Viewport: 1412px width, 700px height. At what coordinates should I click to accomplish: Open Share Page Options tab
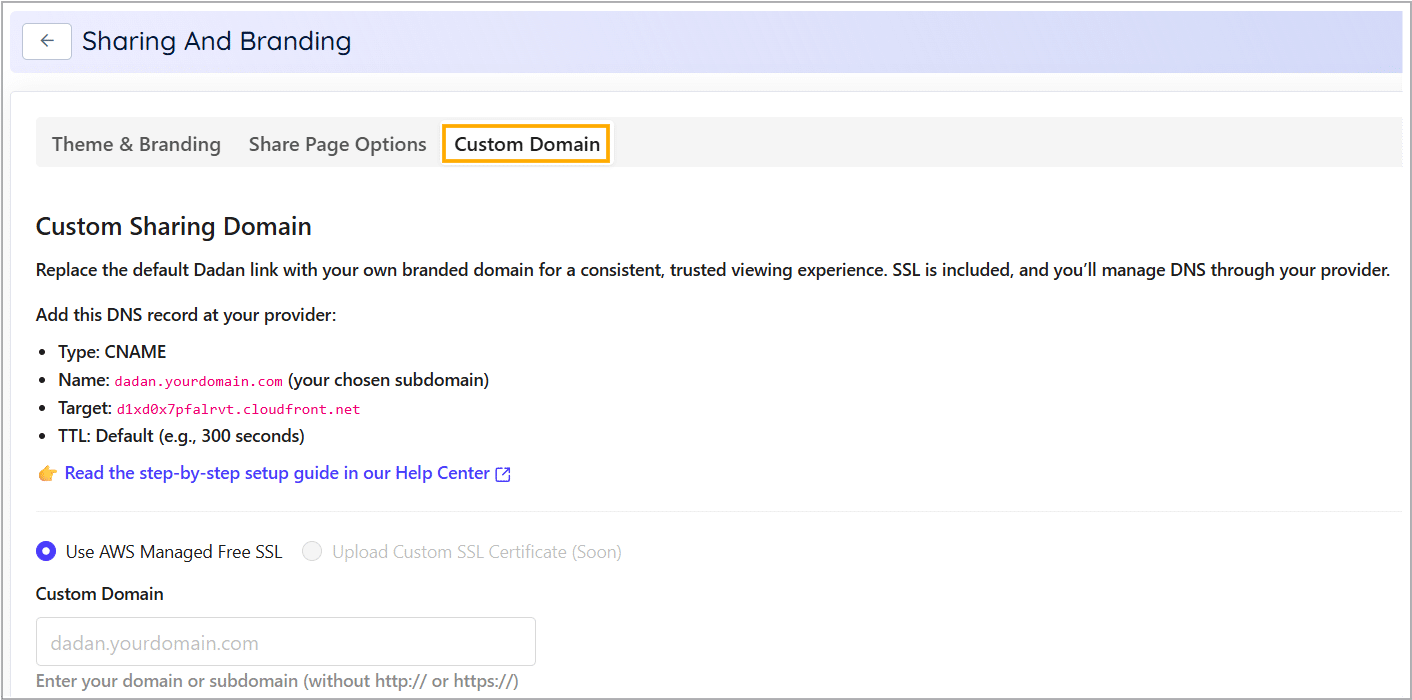pos(338,144)
